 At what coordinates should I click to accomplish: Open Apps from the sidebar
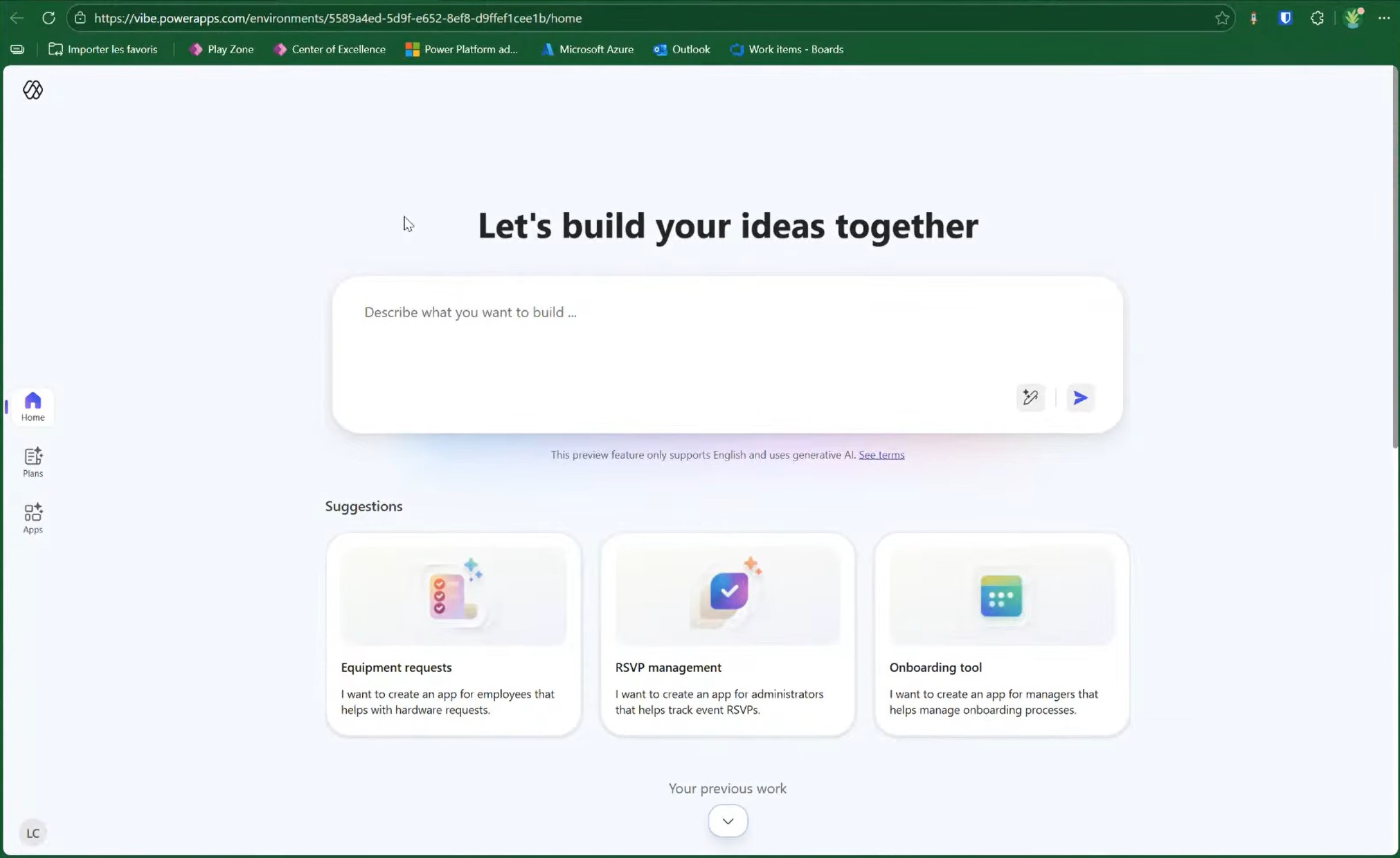pos(33,517)
